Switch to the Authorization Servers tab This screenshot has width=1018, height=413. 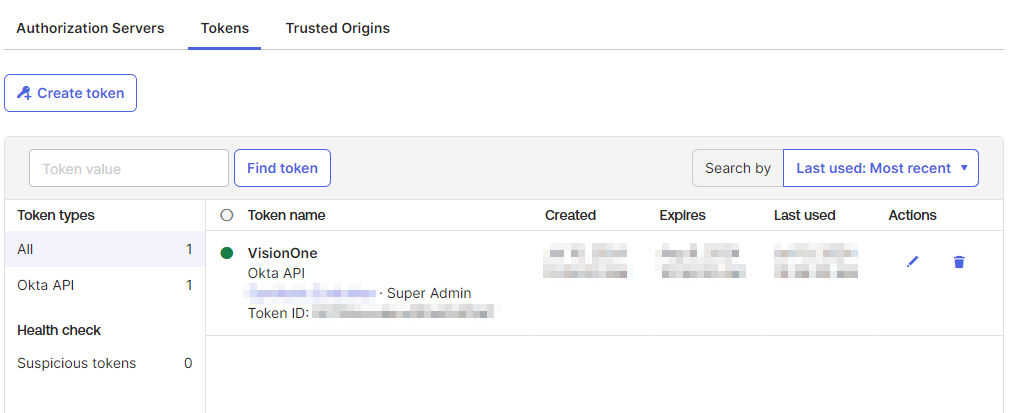[90, 28]
